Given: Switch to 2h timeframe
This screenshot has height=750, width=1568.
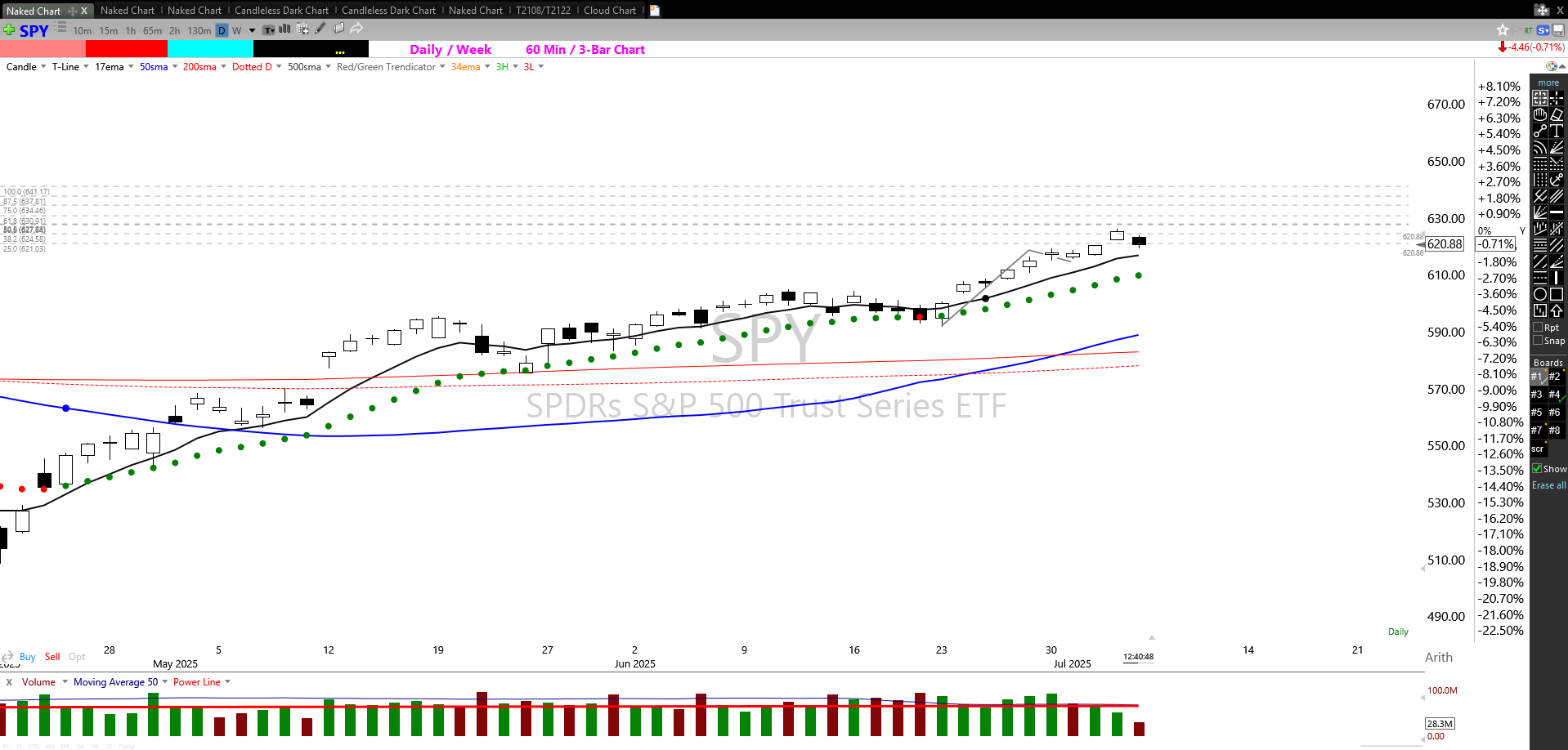Looking at the screenshot, I should point(174,30).
